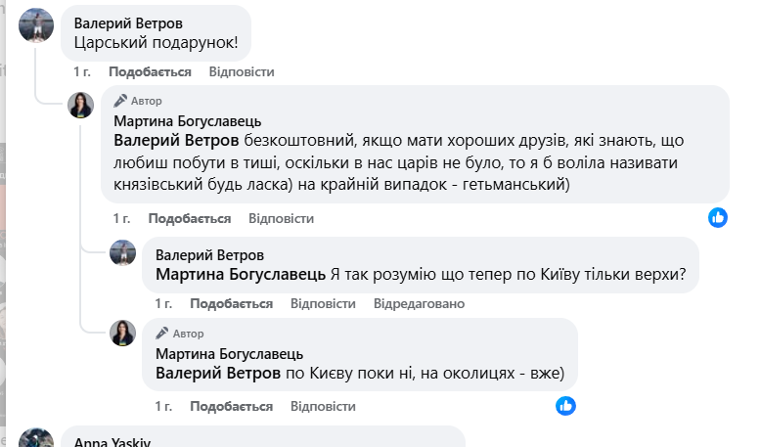Like Мартина's reply about околиці
The height and width of the screenshot is (447, 762).
[x=231, y=406]
